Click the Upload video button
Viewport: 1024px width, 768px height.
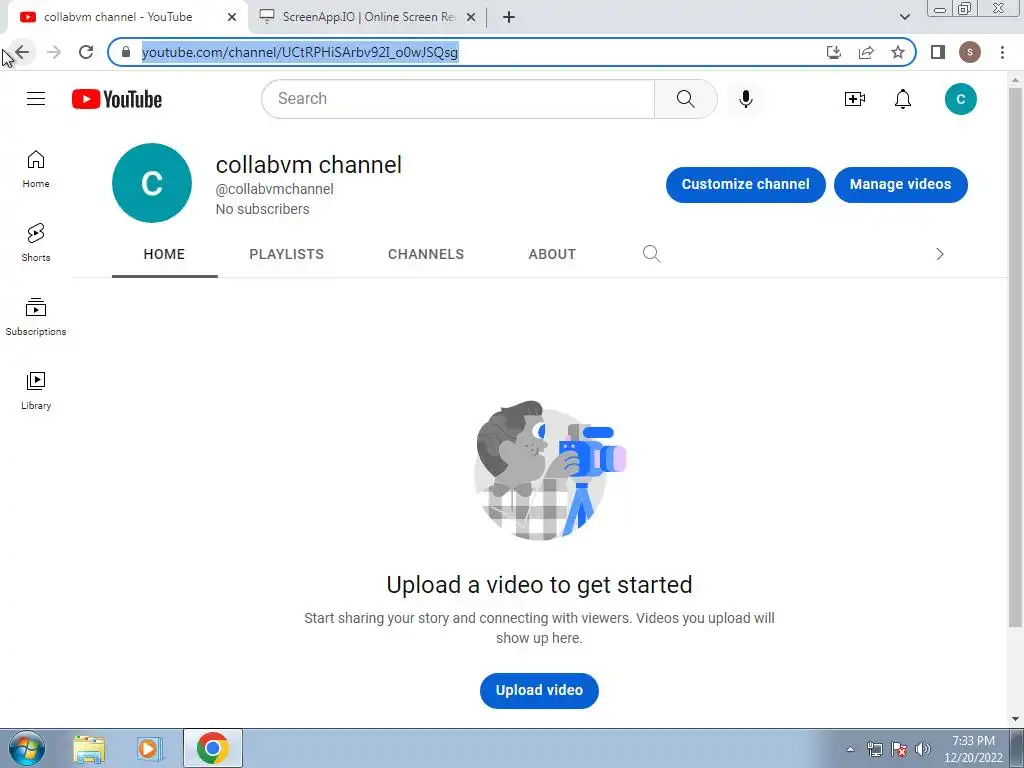pyautogui.click(x=539, y=690)
